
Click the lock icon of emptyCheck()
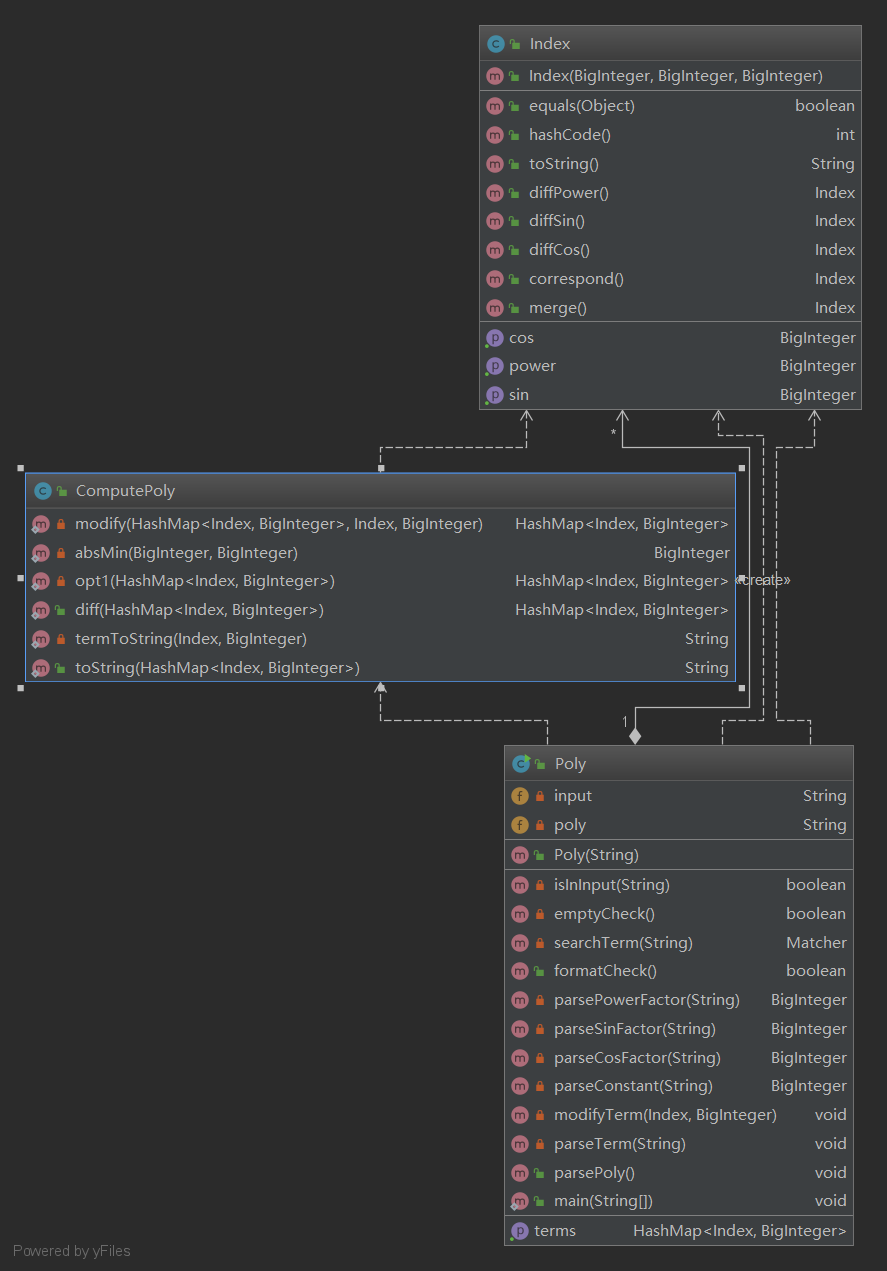[x=540, y=914]
